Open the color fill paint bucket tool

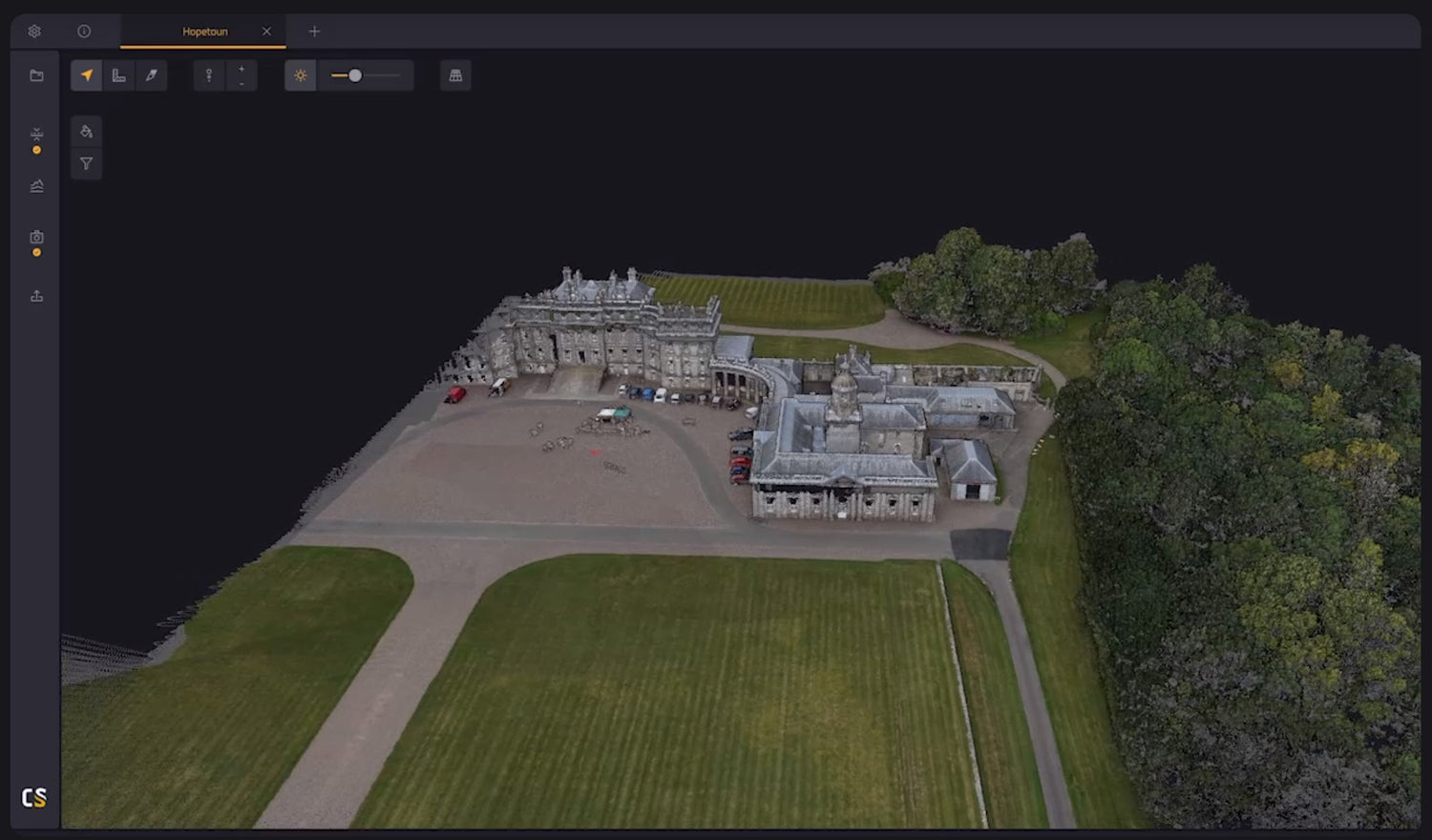pos(87,132)
